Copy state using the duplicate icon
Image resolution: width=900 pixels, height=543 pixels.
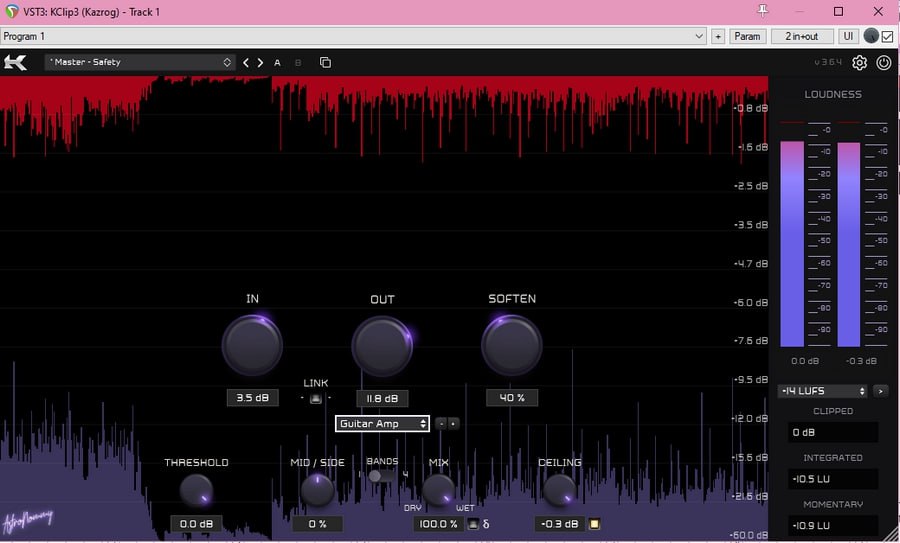[325, 63]
